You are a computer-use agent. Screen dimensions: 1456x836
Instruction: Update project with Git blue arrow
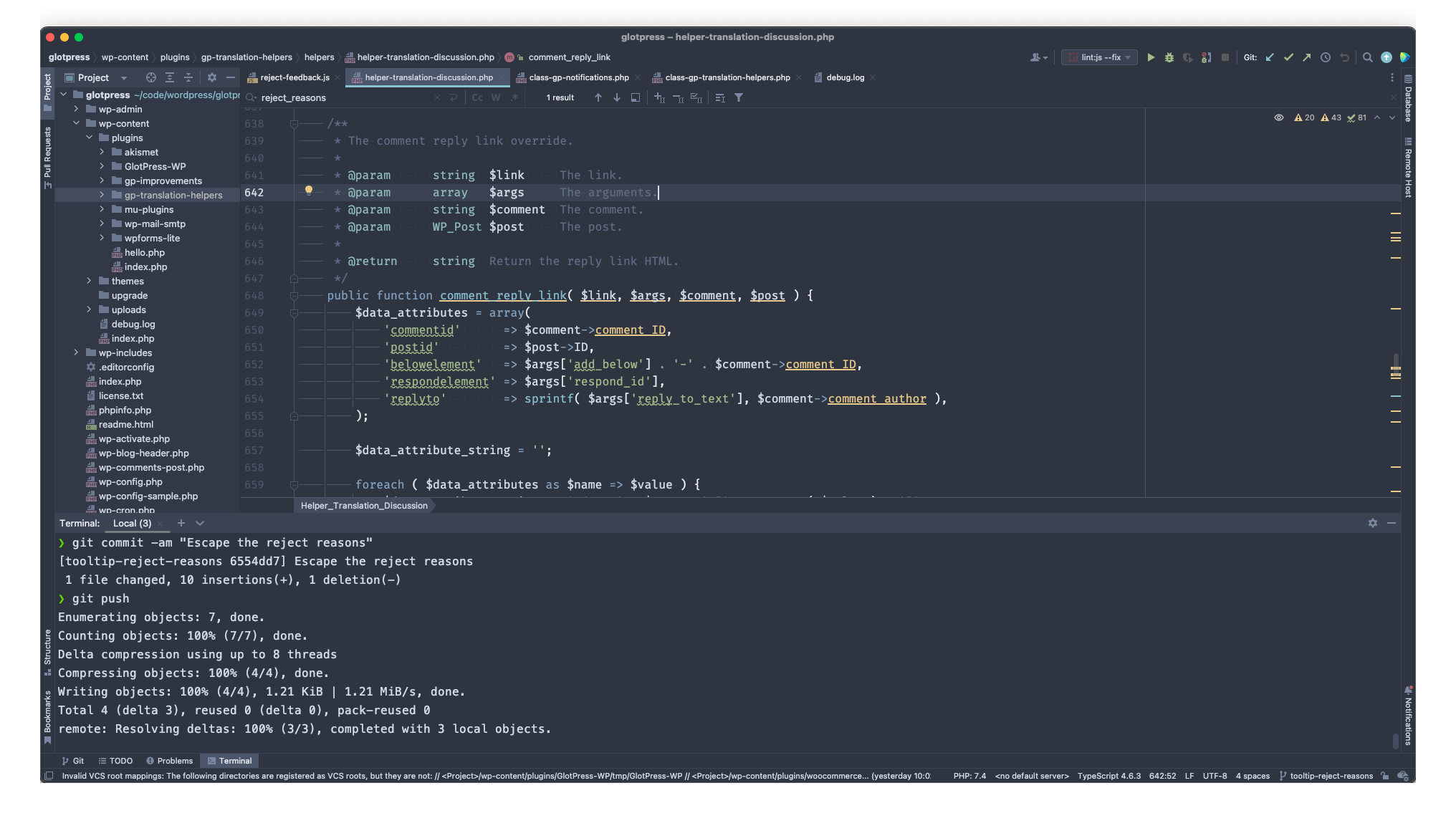click(x=1270, y=57)
